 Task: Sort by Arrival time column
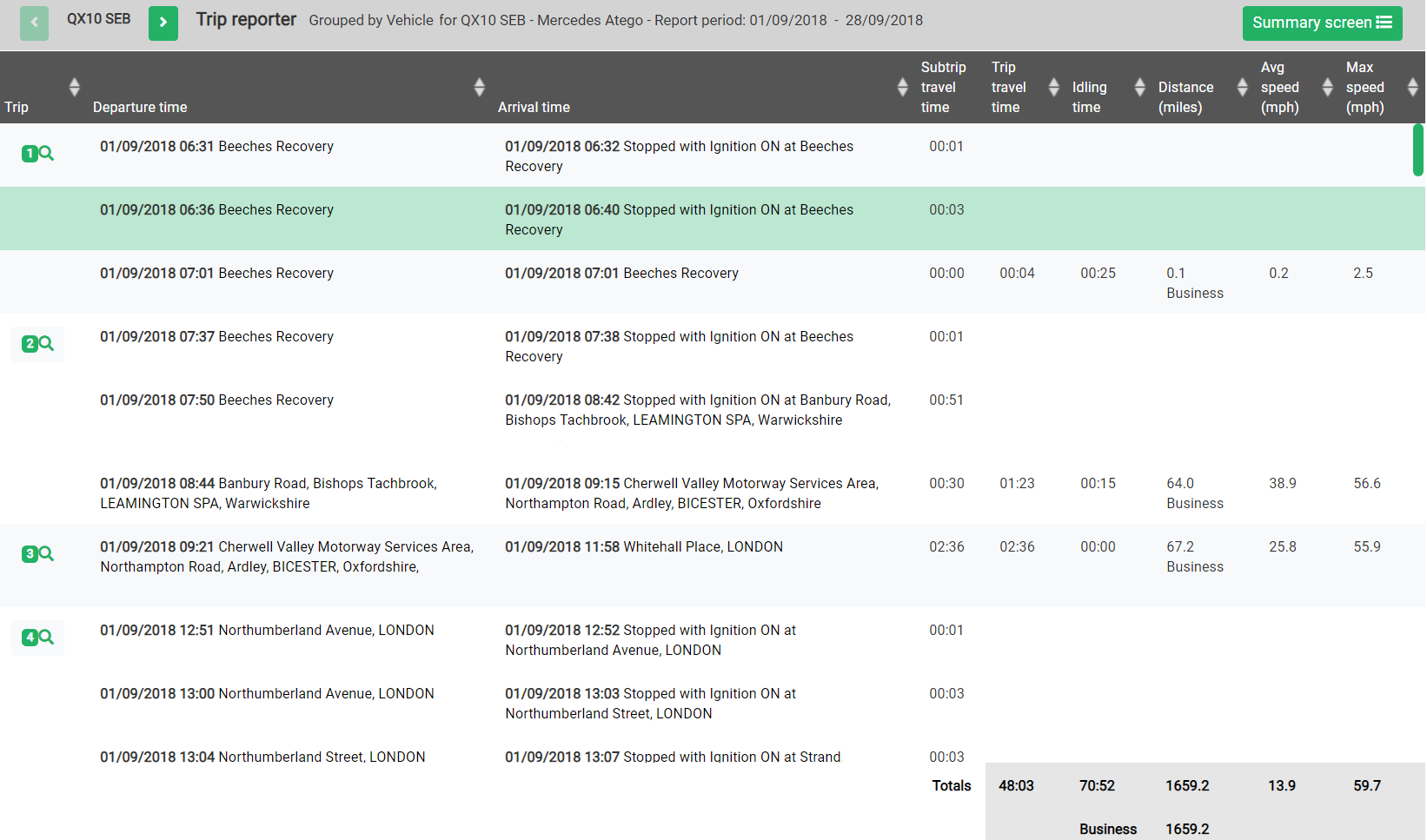click(x=902, y=87)
